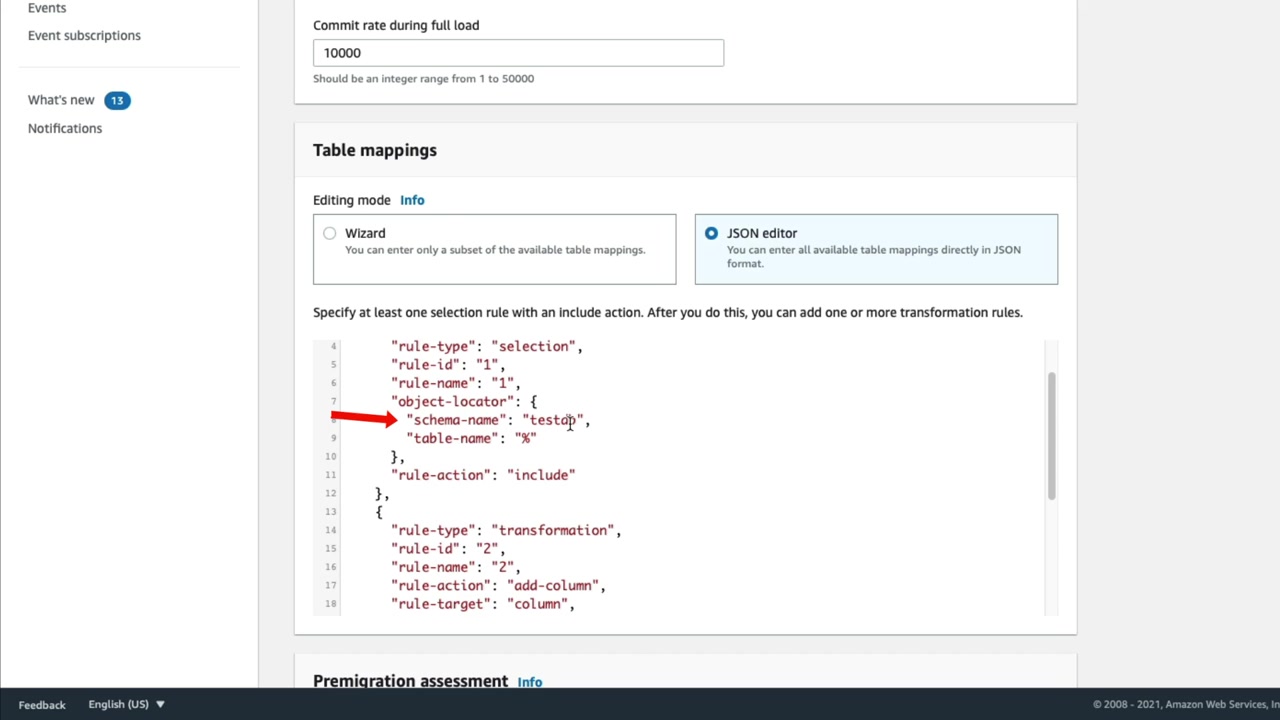Open Notifications from the sidebar
The width and height of the screenshot is (1280, 720).
[65, 128]
